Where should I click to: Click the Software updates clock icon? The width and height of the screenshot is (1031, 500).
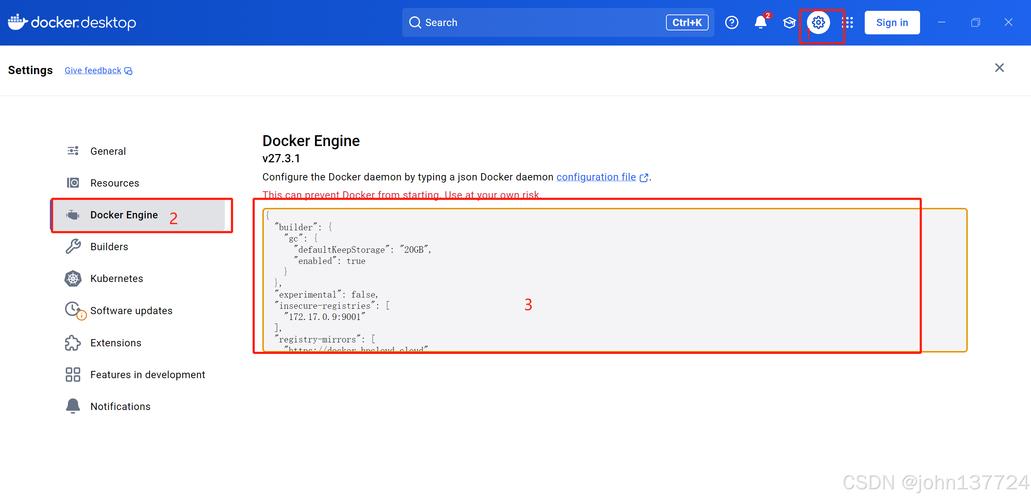tap(74, 310)
